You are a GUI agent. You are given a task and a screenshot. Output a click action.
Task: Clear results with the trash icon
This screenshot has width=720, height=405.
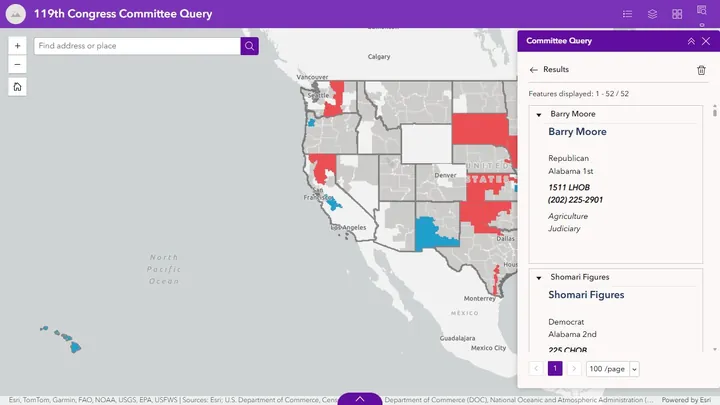tap(701, 70)
